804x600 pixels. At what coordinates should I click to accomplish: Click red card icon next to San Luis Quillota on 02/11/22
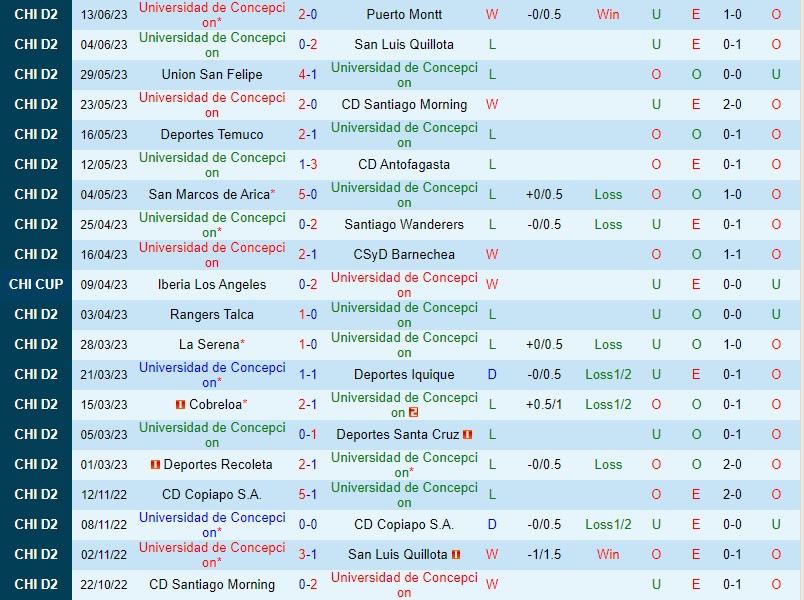coord(456,554)
